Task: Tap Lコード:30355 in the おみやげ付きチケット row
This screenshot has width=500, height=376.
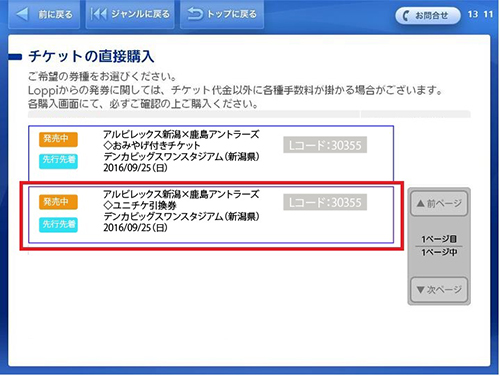Action: pyautogui.click(x=325, y=145)
